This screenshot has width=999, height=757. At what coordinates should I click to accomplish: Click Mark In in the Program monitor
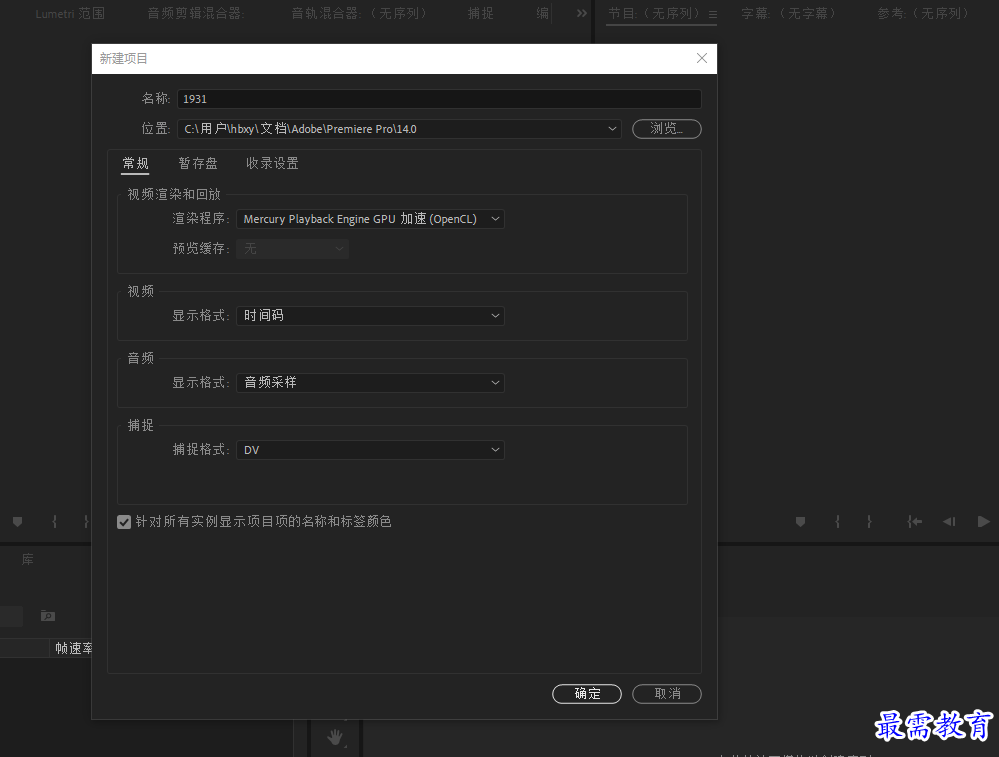pos(837,522)
